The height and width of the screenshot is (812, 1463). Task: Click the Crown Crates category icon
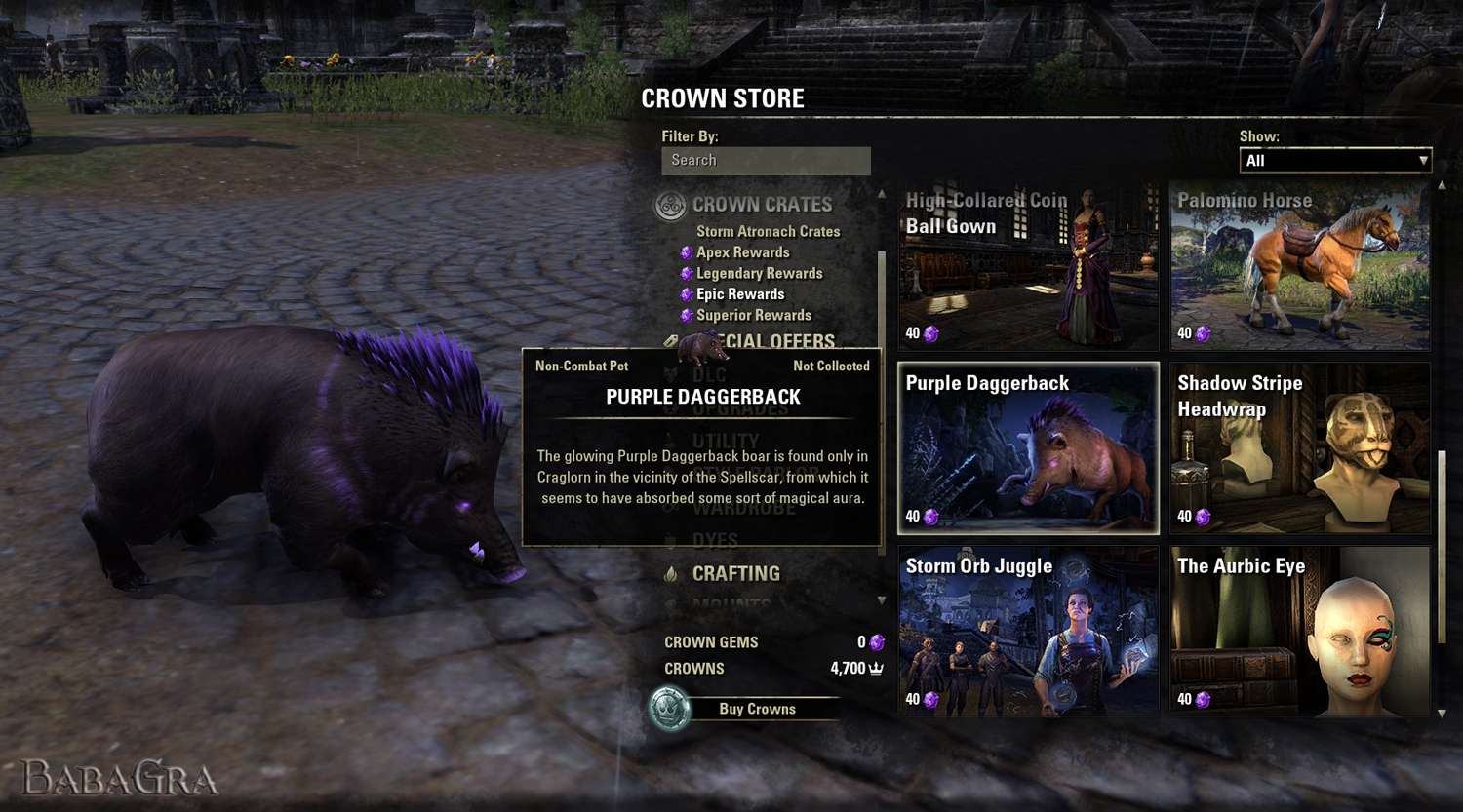670,206
